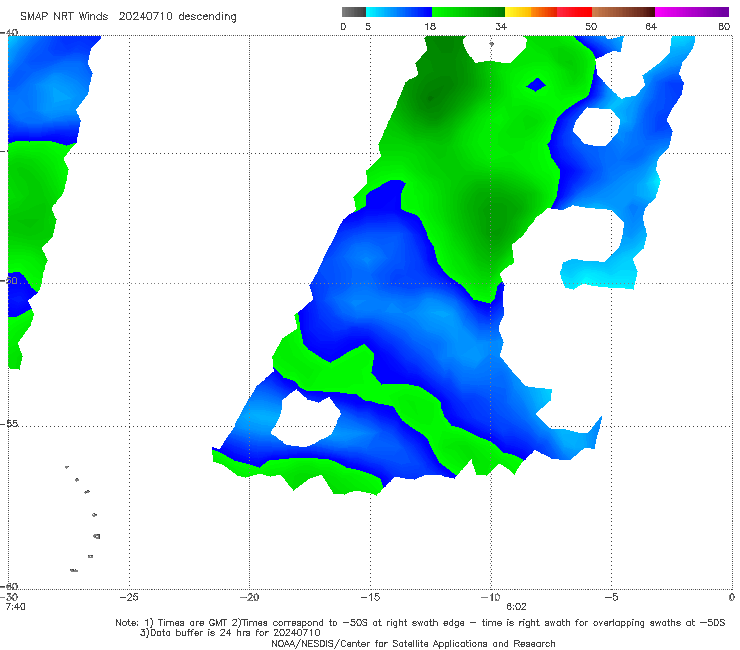Viewport: 740px width, 650px height.
Task: Click the "NOAA/NESDIS/Center for Satellite Applications and Research" credit
Action: coord(413,643)
